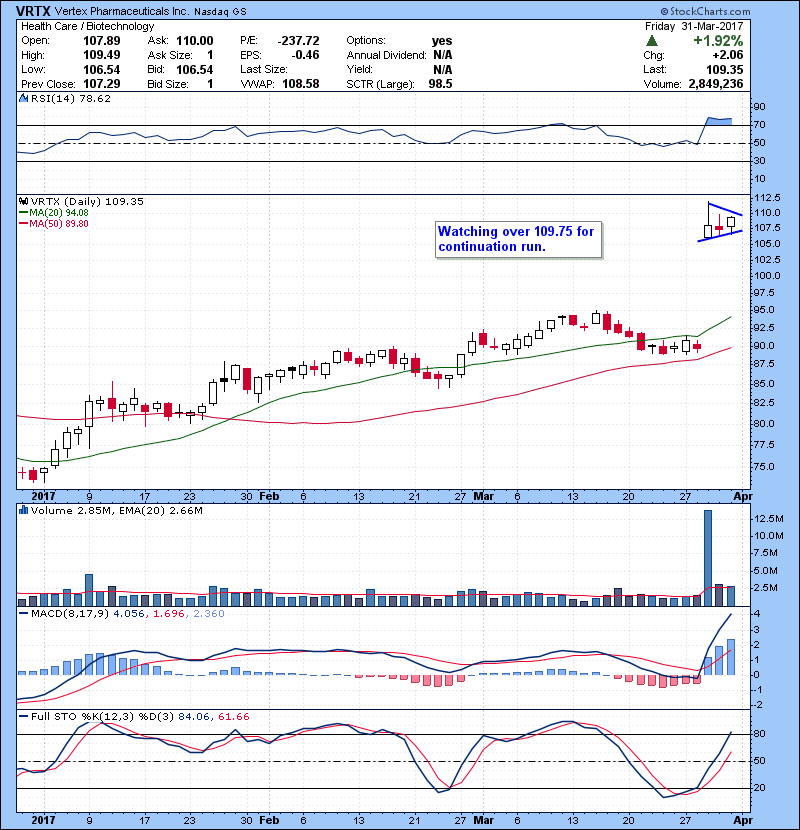Viewport: 800px width, 830px height.
Task: Click the tallest volume spike bar
Action: [x=708, y=558]
